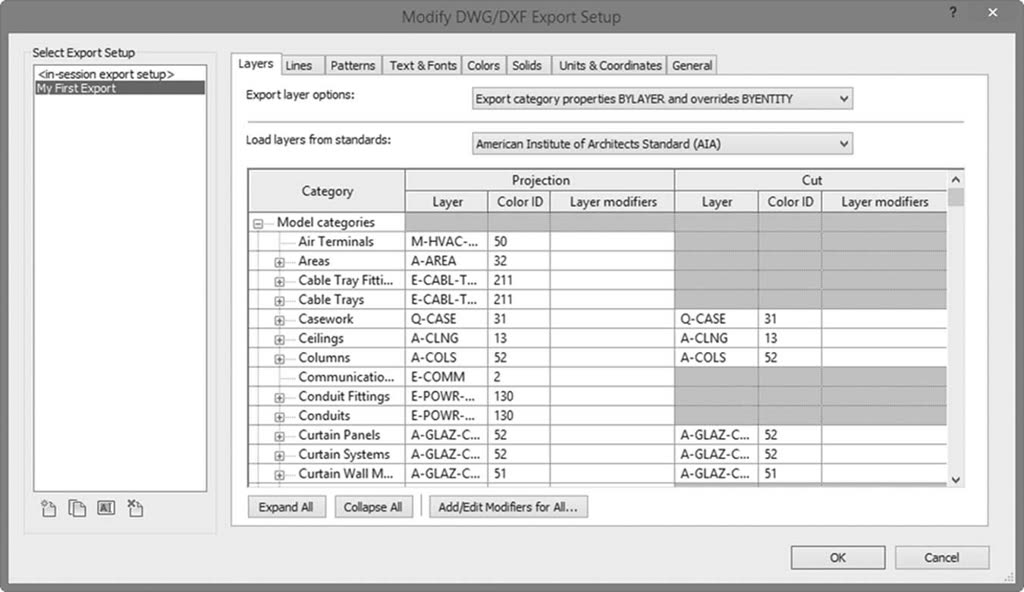Viewport: 1024px width, 592px height.
Task: Create a new export setup icon
Action: pyautogui.click(x=48, y=508)
